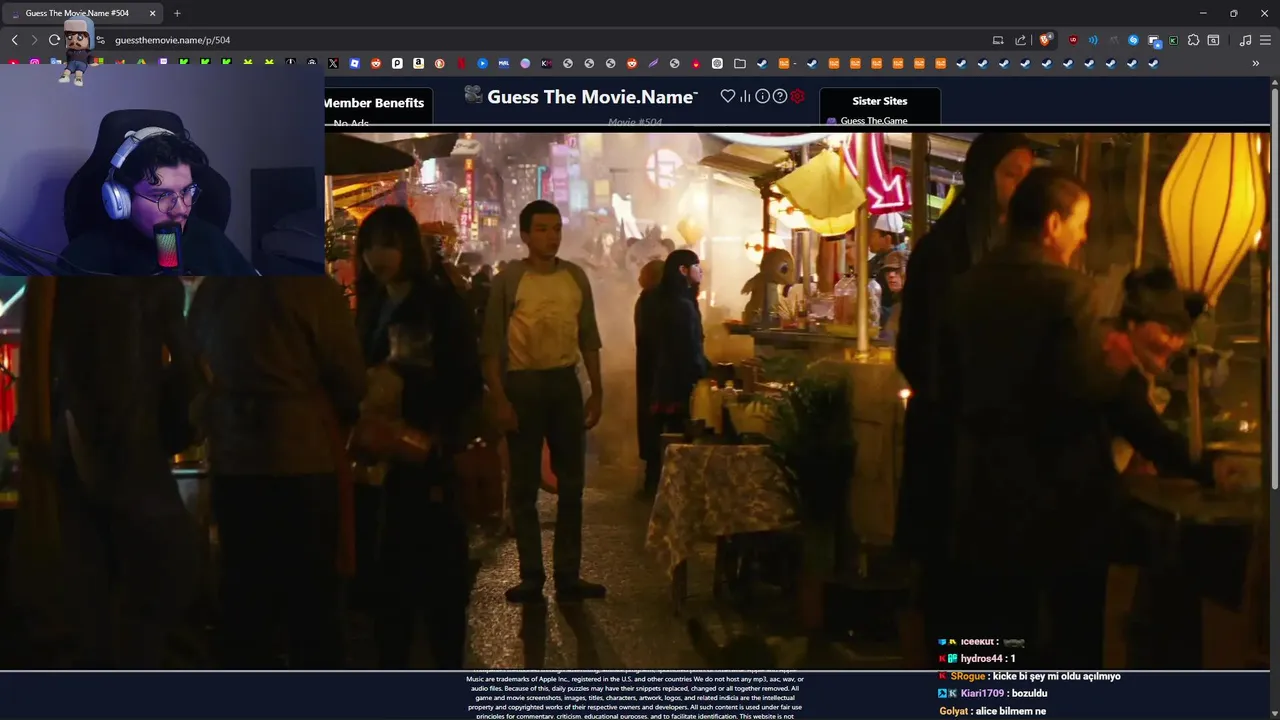Close the Guess The Movie.Name #504 tab

pos(153,13)
